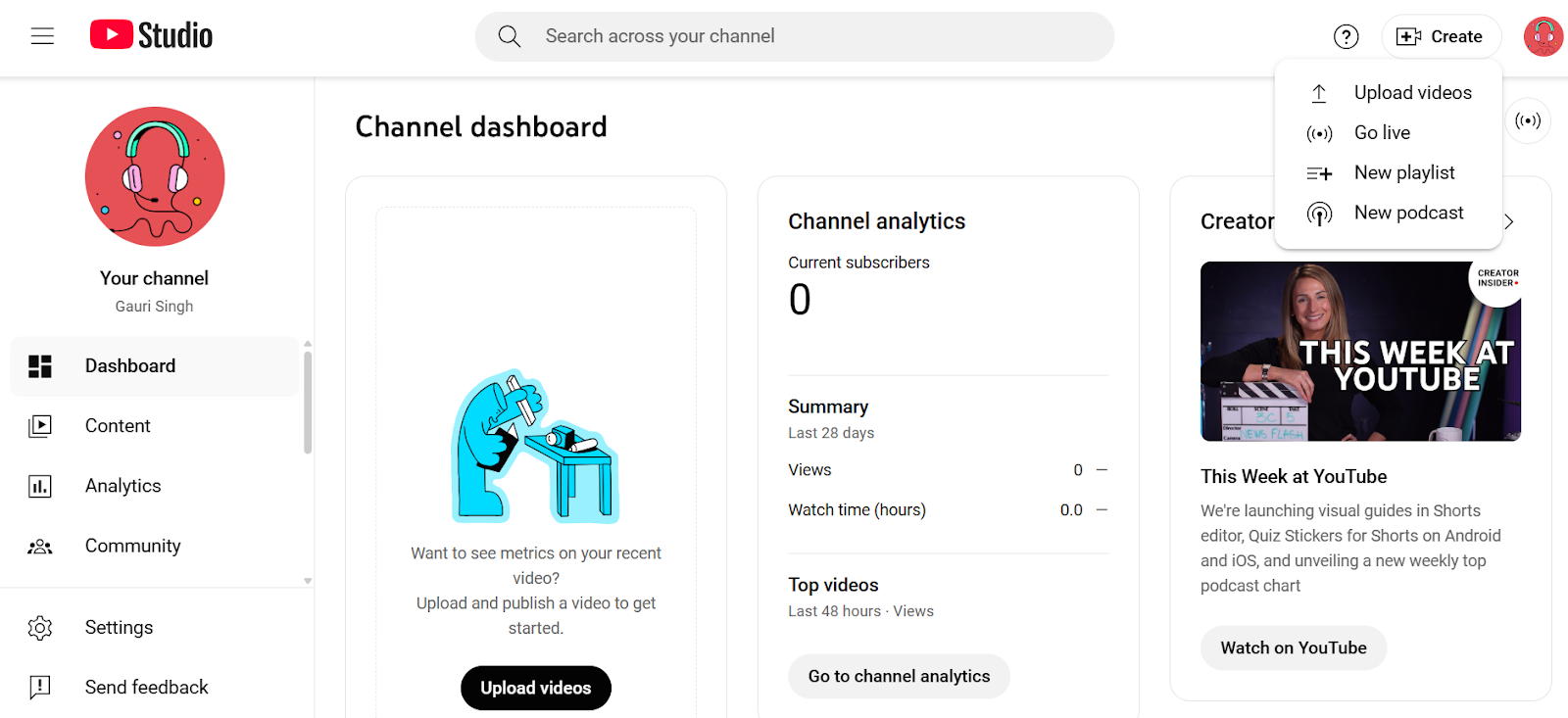Open the hamburger navigation menu
The image size is (1568, 718).
(42, 36)
